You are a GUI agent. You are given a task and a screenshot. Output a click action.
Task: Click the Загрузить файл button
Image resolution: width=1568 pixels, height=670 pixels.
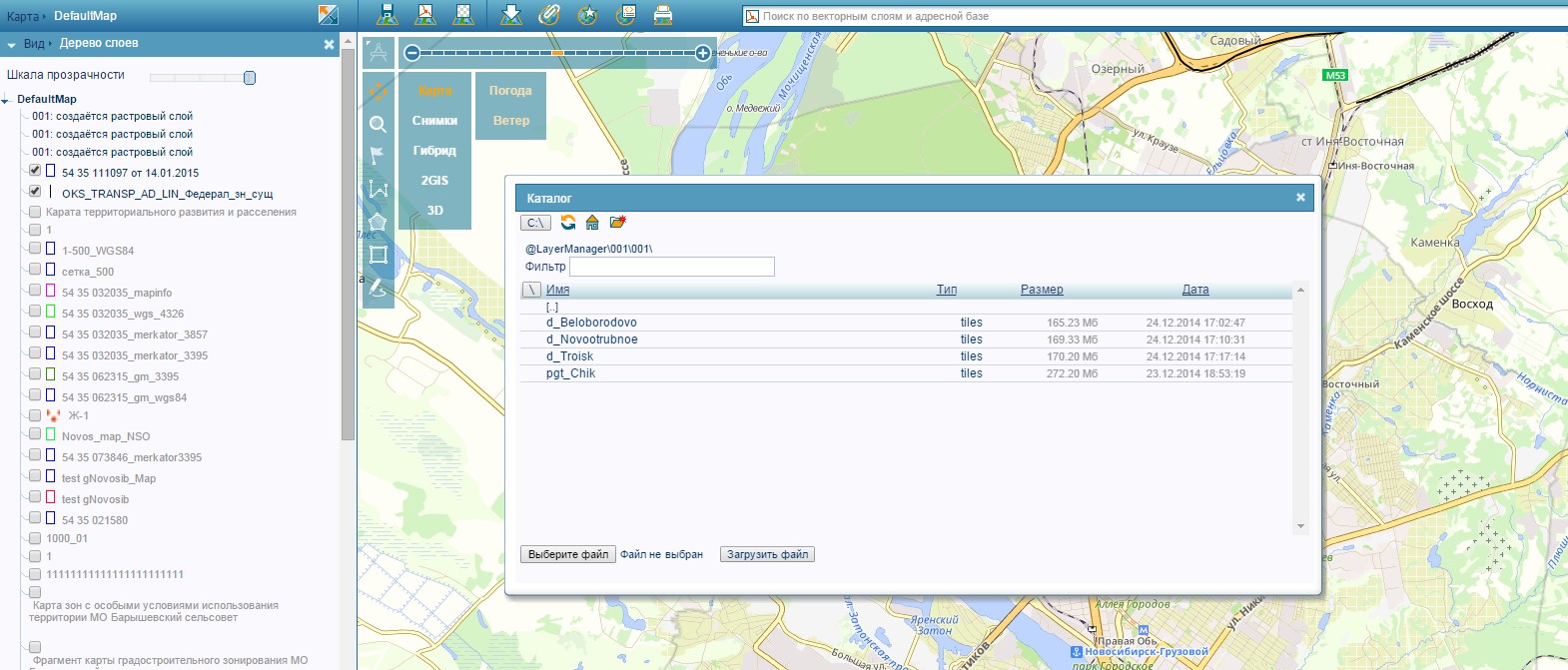click(767, 554)
